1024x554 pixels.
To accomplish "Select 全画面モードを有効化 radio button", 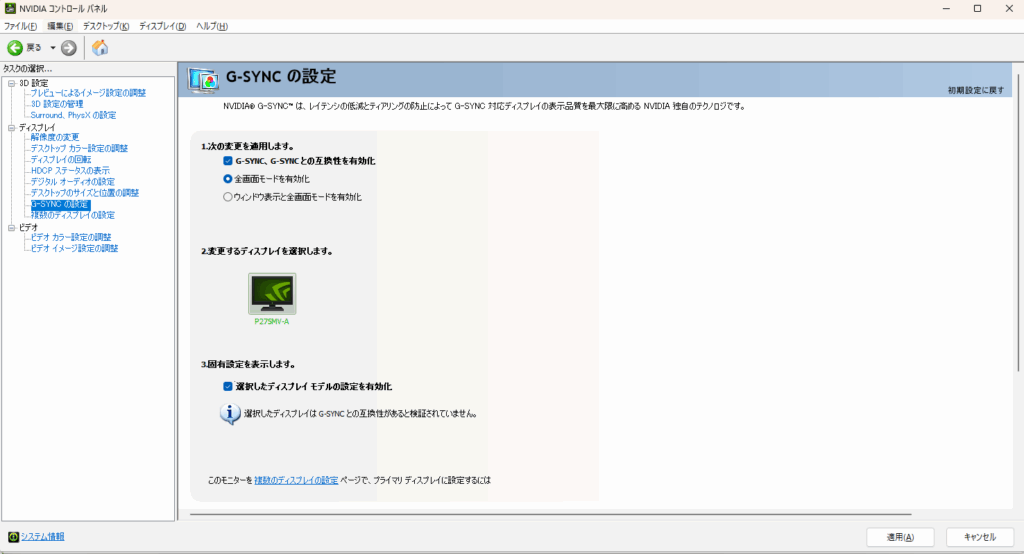I will point(228,179).
